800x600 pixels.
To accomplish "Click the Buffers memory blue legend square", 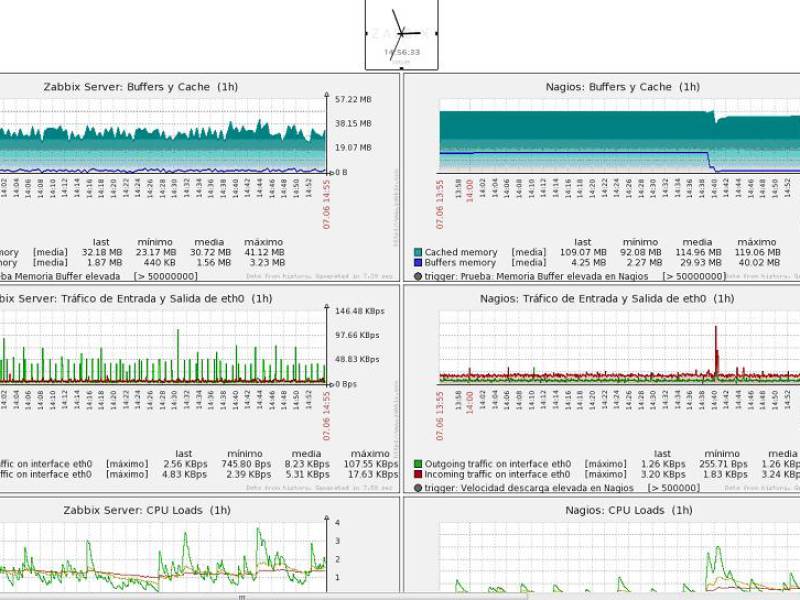I will point(418,264).
